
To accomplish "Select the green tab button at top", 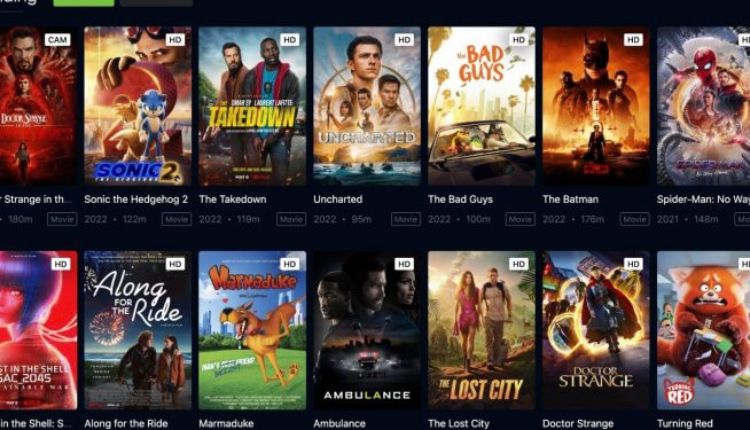I will [x=84, y=3].
